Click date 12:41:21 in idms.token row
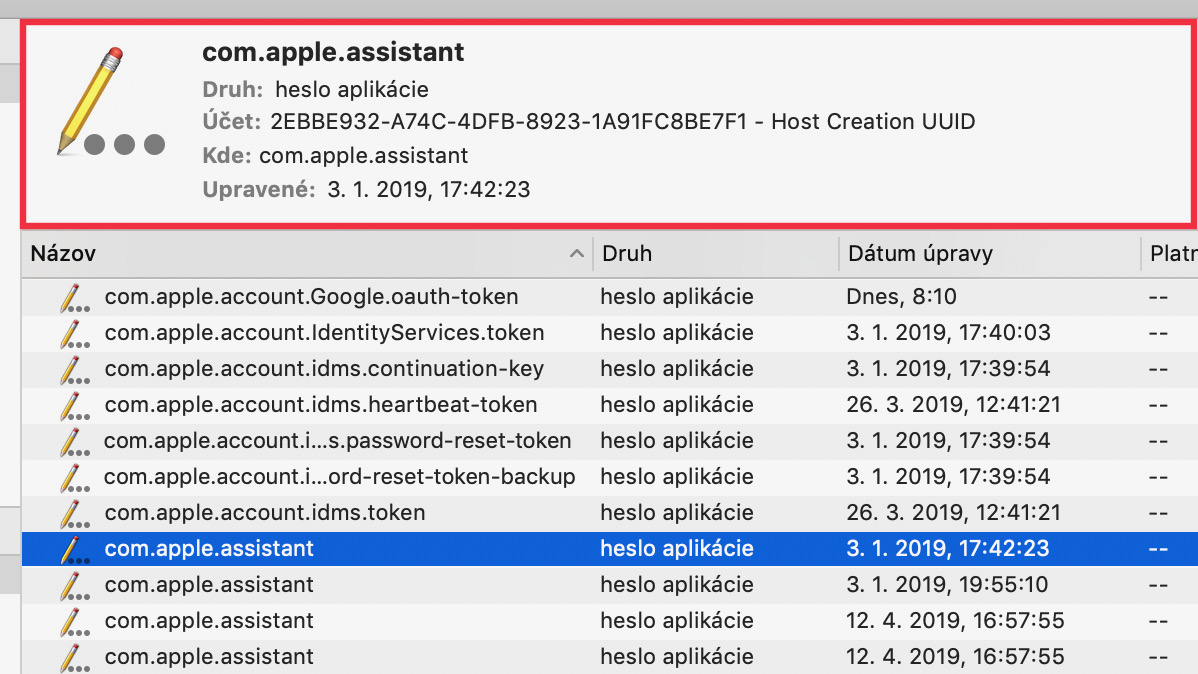The height and width of the screenshot is (674, 1198). click(954, 512)
